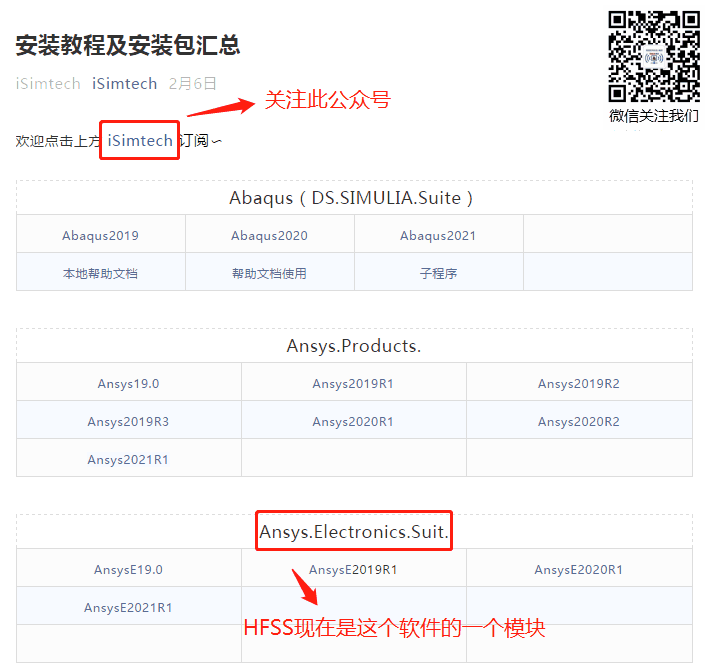Open the AnsysE19.0 link
Screen dimensions: 709x668
128,570
